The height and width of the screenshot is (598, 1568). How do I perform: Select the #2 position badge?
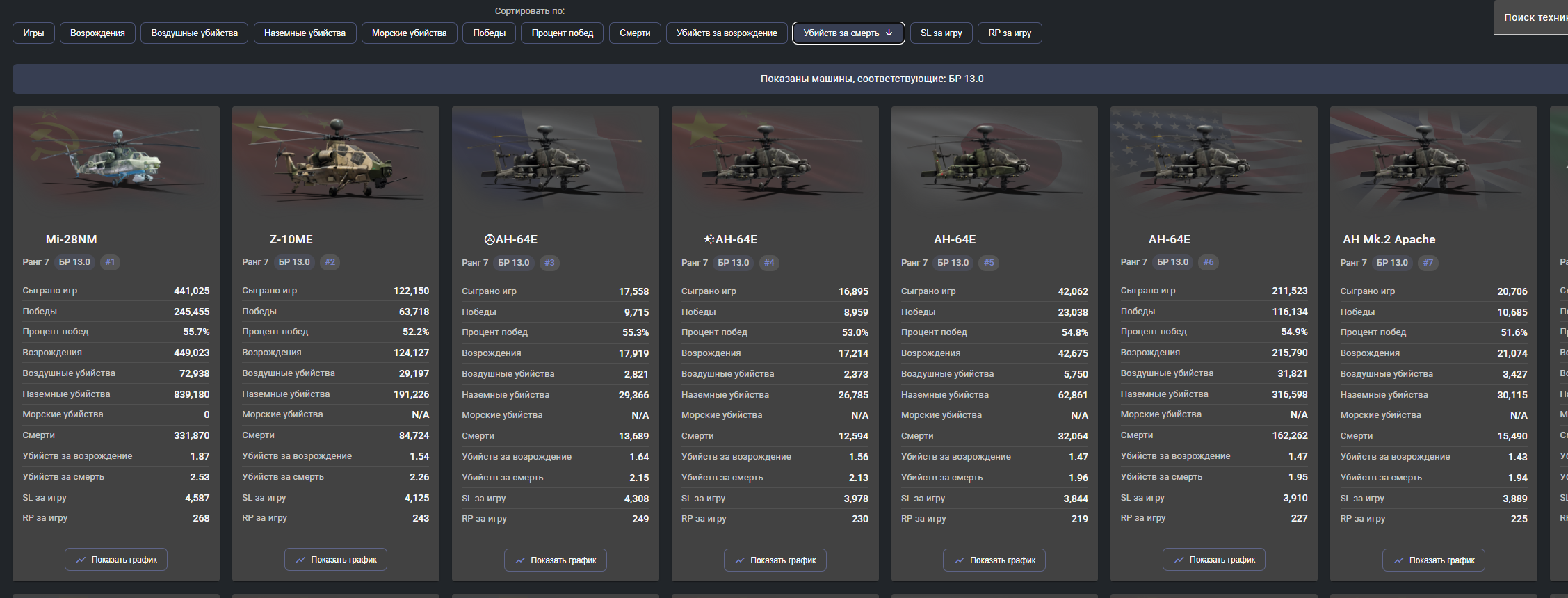tap(330, 262)
